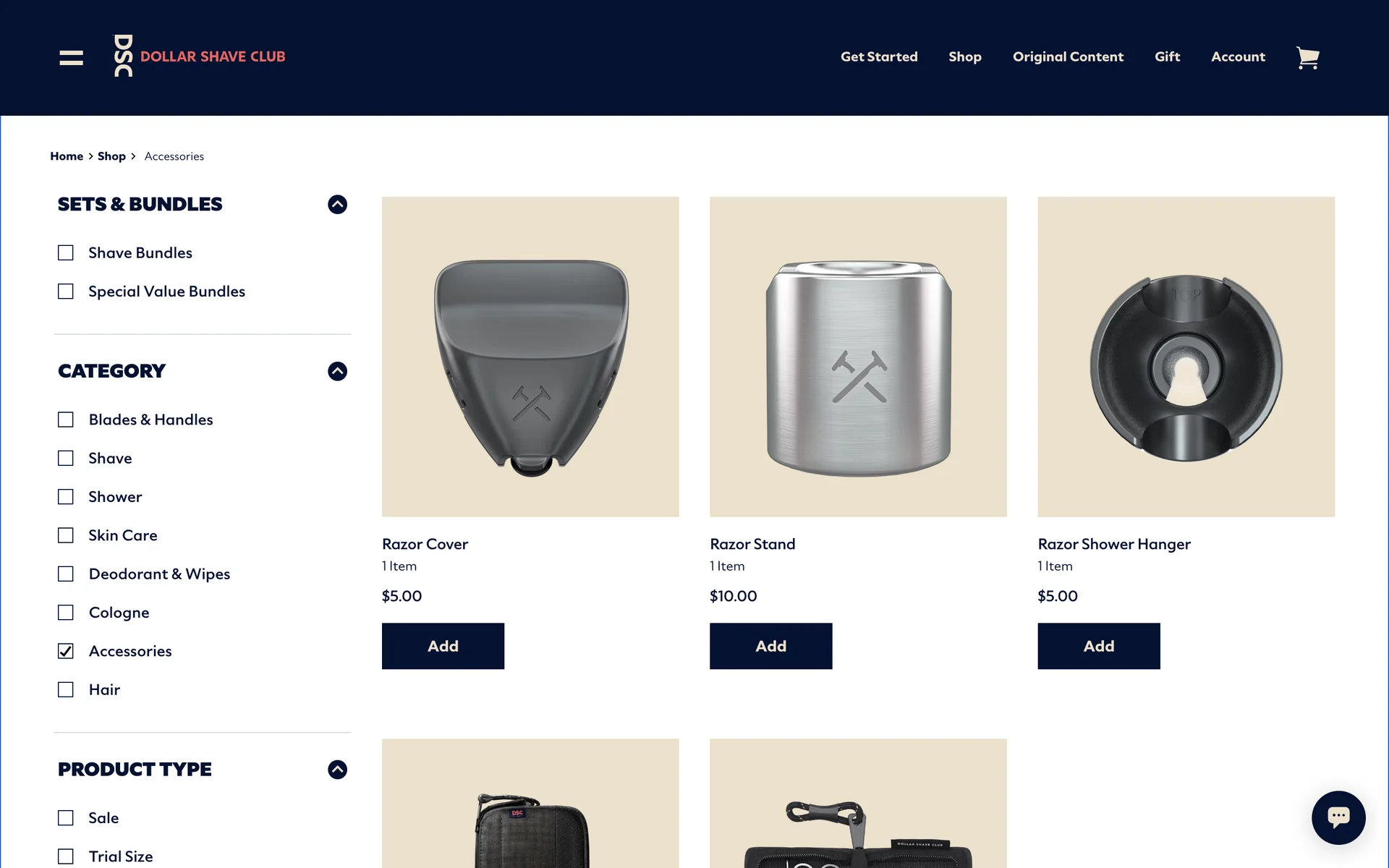View the Razor Stand product image
Screen dimensions: 1389x868
coord(858,357)
